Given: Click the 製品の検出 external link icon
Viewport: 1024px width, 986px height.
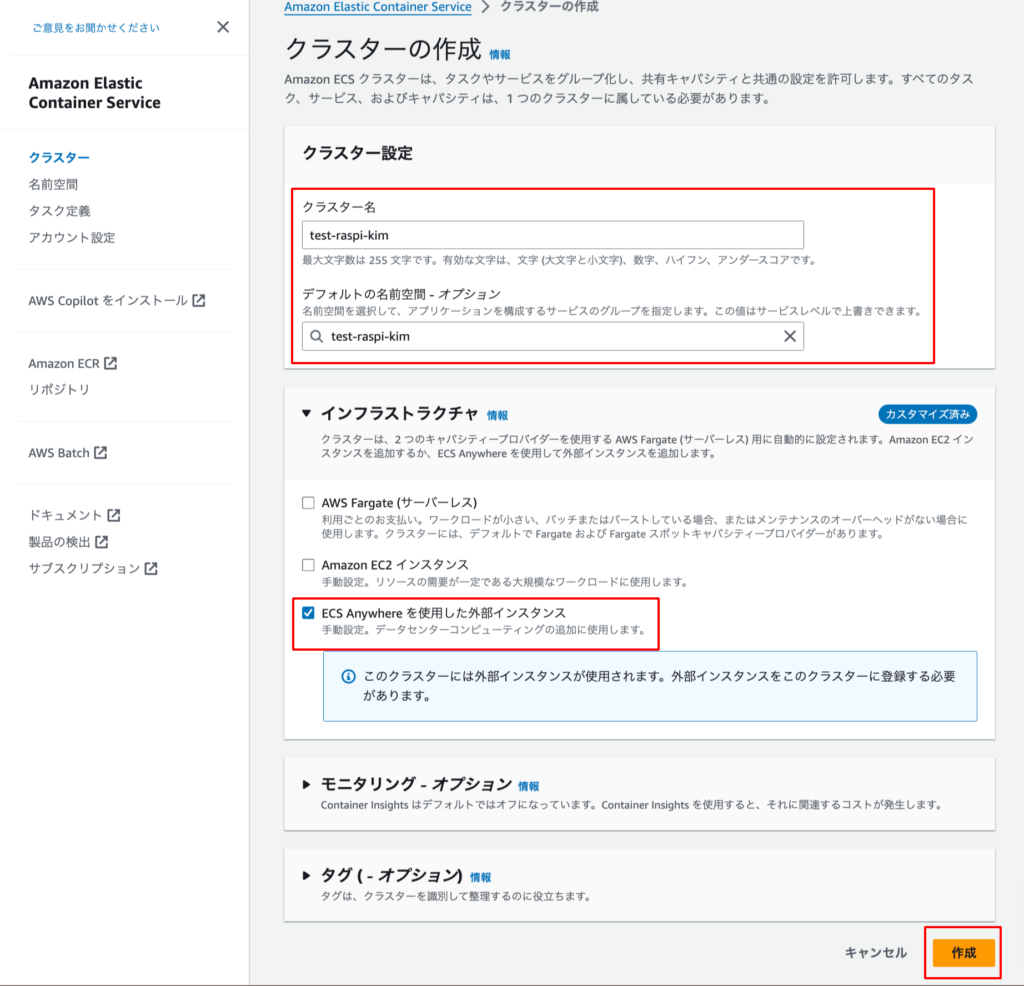Looking at the screenshot, I should tap(101, 542).
